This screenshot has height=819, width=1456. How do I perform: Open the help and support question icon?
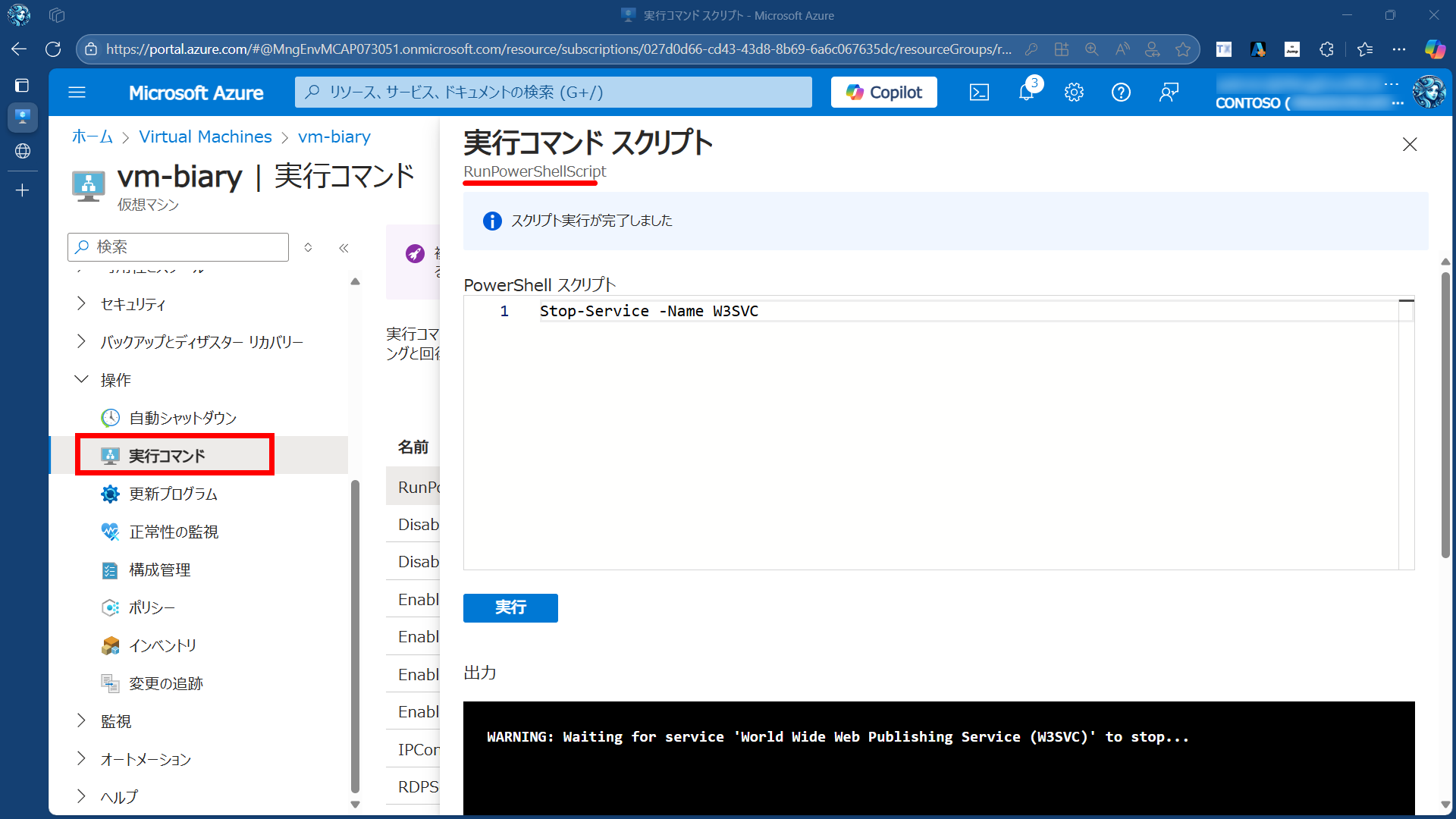pyautogui.click(x=1121, y=93)
